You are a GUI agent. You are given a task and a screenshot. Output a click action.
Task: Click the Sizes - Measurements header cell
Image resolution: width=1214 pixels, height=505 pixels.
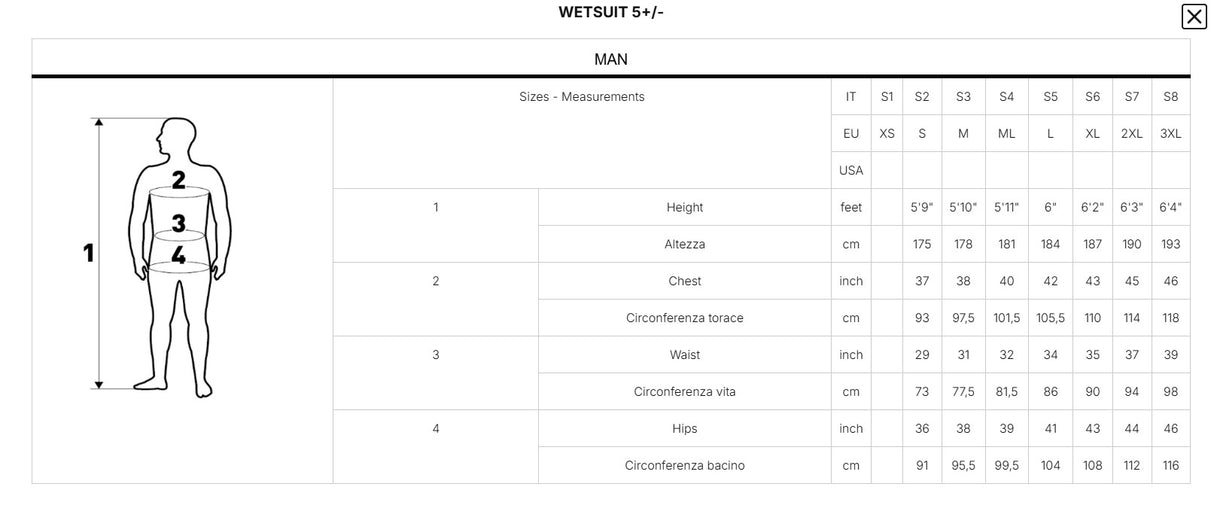(x=582, y=97)
